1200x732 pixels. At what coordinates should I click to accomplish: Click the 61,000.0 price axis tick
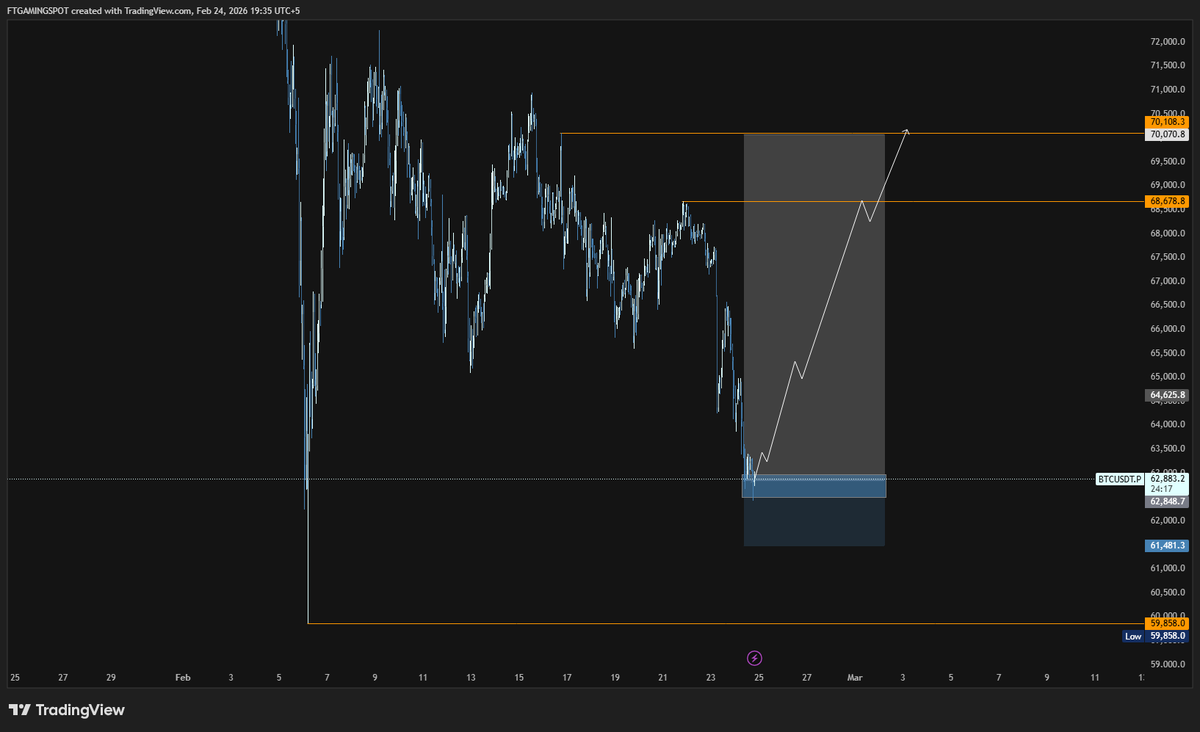point(1168,568)
